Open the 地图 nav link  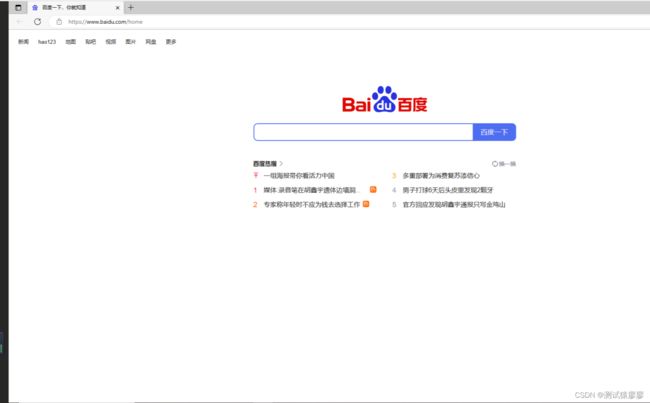(70, 41)
